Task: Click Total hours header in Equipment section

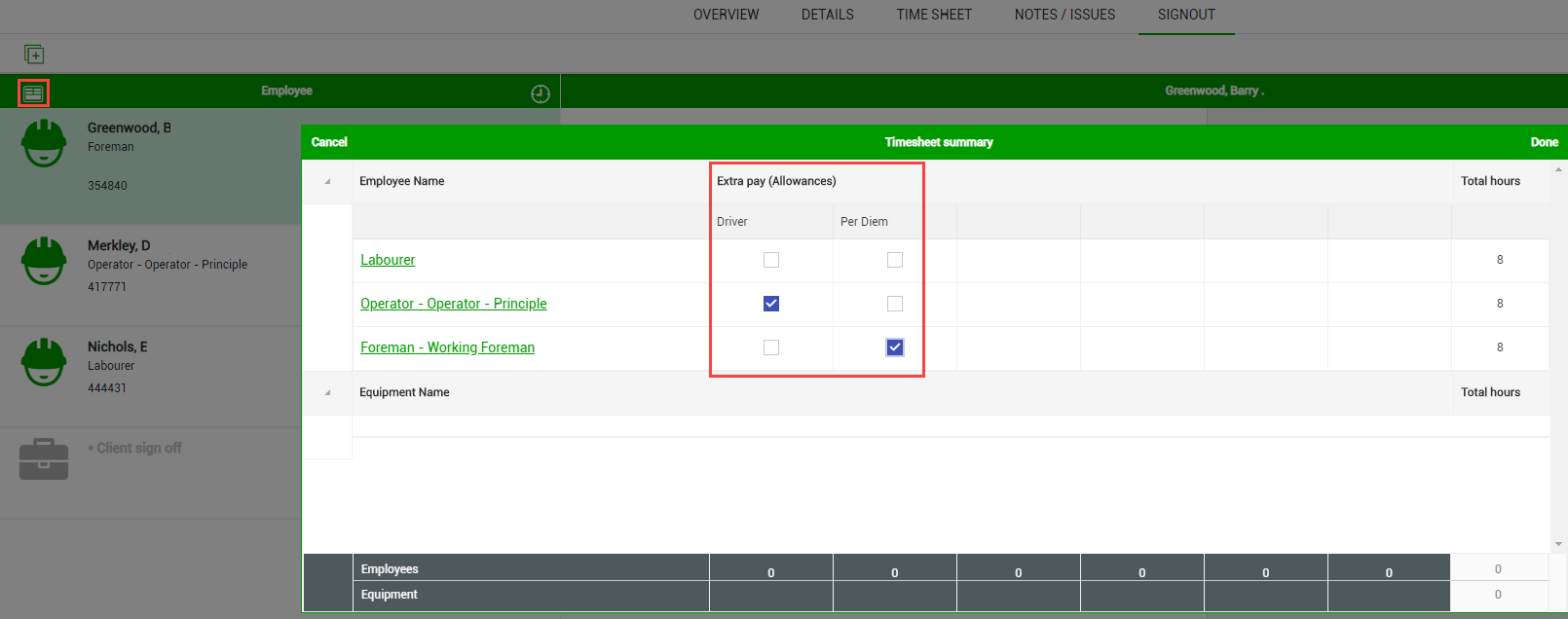Action: [x=1490, y=392]
